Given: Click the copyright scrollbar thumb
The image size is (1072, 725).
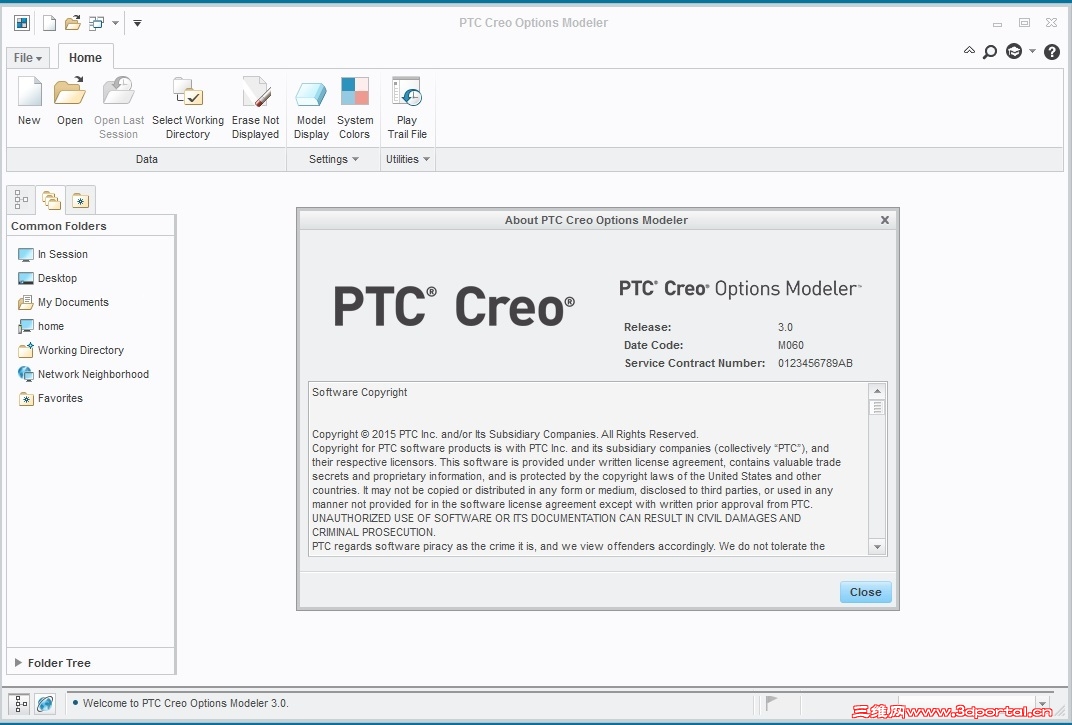Looking at the screenshot, I should 877,408.
